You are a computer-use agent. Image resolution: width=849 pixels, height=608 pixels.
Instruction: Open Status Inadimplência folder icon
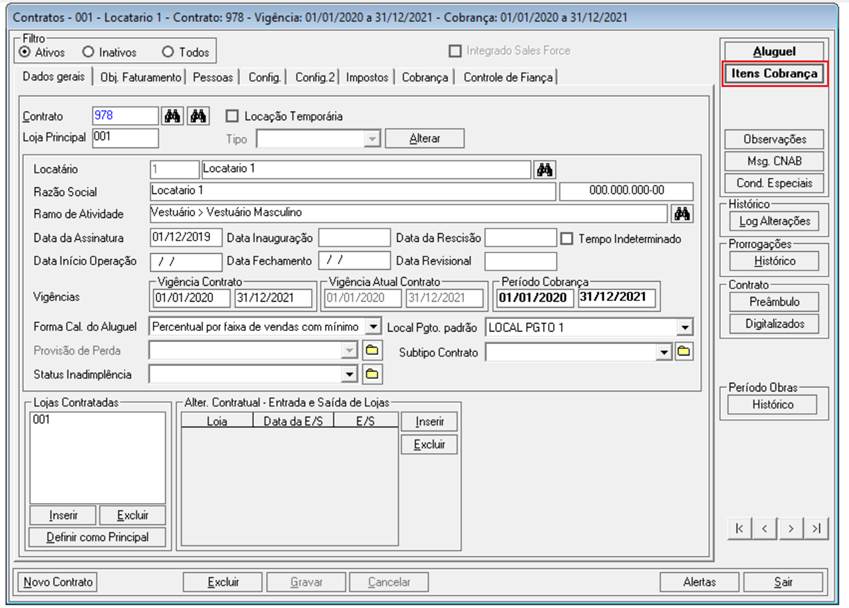[x=372, y=374]
